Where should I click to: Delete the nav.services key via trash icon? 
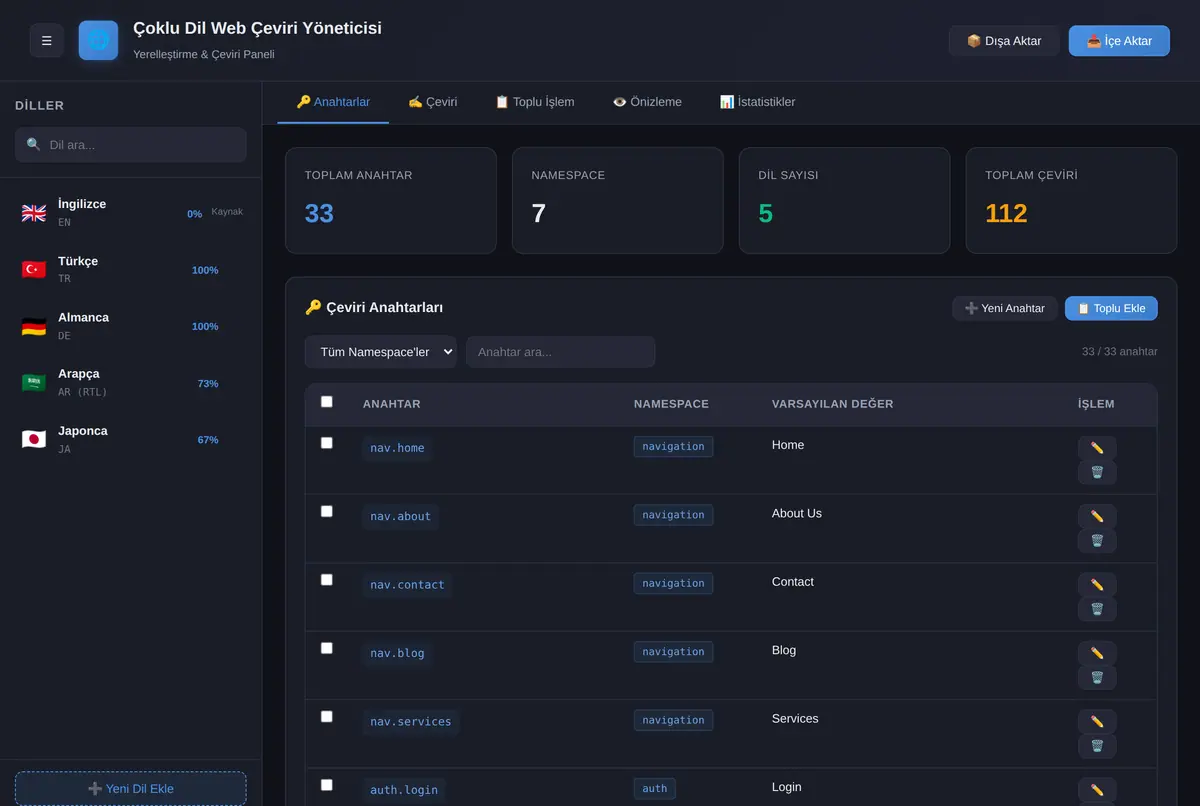click(x=1097, y=746)
